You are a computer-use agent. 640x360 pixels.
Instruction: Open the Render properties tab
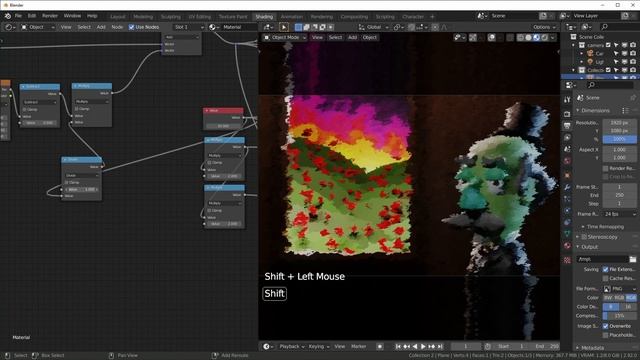coord(567,113)
